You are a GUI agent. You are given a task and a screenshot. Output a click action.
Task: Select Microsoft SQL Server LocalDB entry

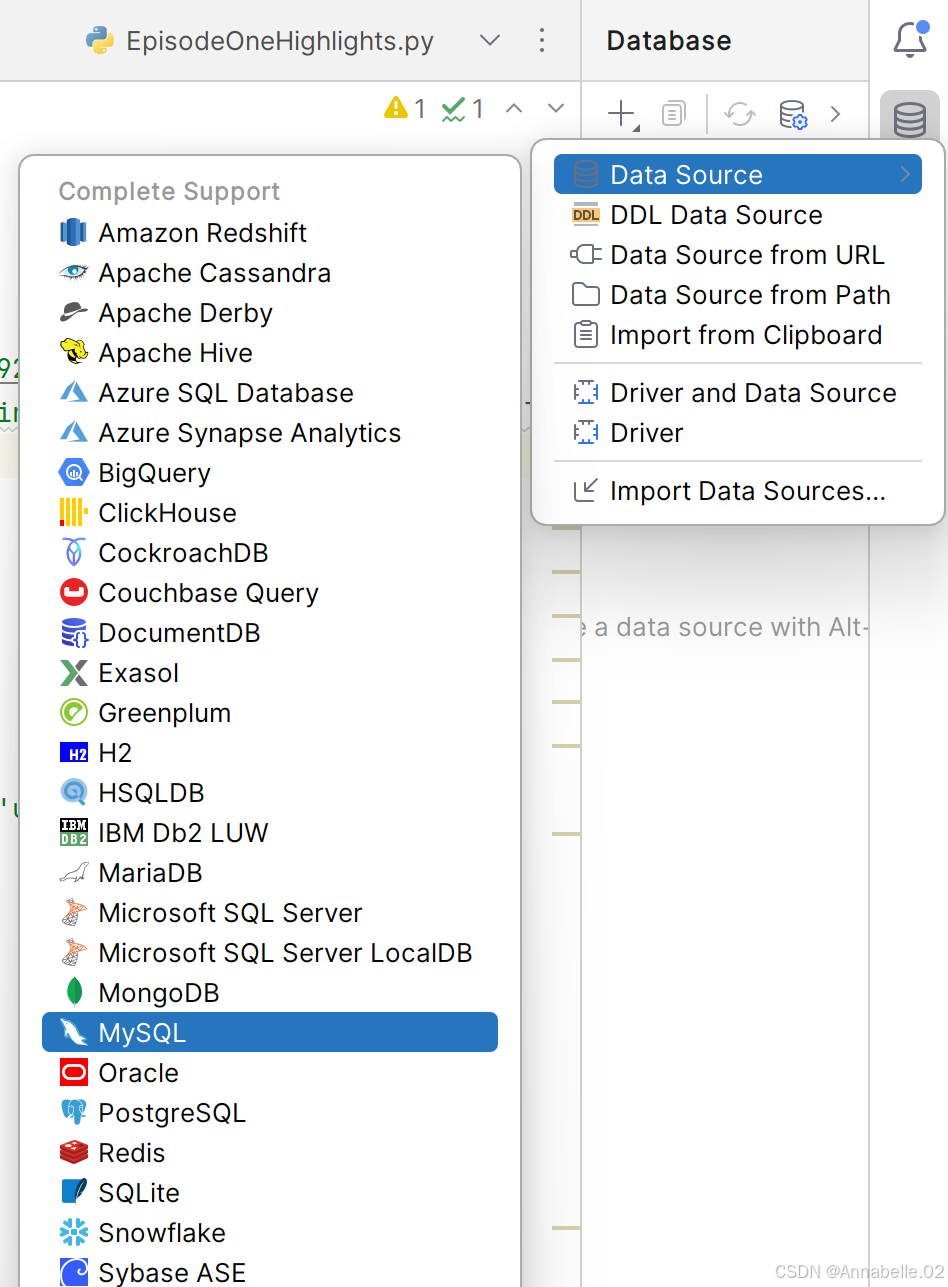click(270, 953)
